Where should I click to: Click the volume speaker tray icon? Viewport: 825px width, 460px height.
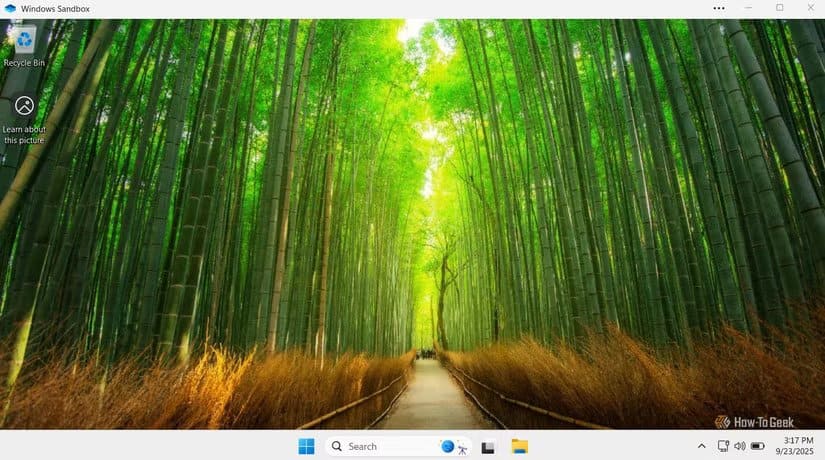740,446
